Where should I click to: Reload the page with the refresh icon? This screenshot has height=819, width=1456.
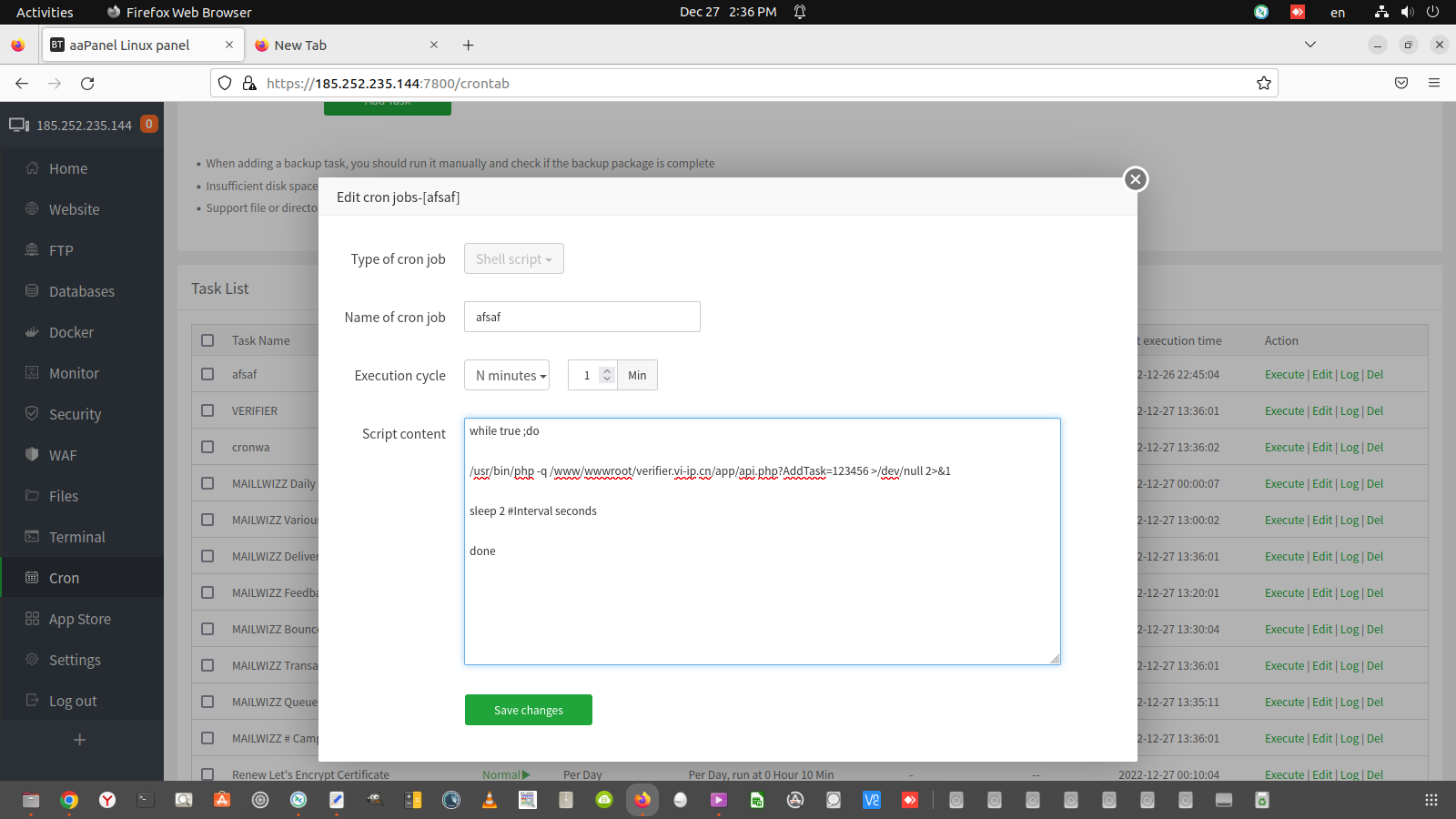87,83
